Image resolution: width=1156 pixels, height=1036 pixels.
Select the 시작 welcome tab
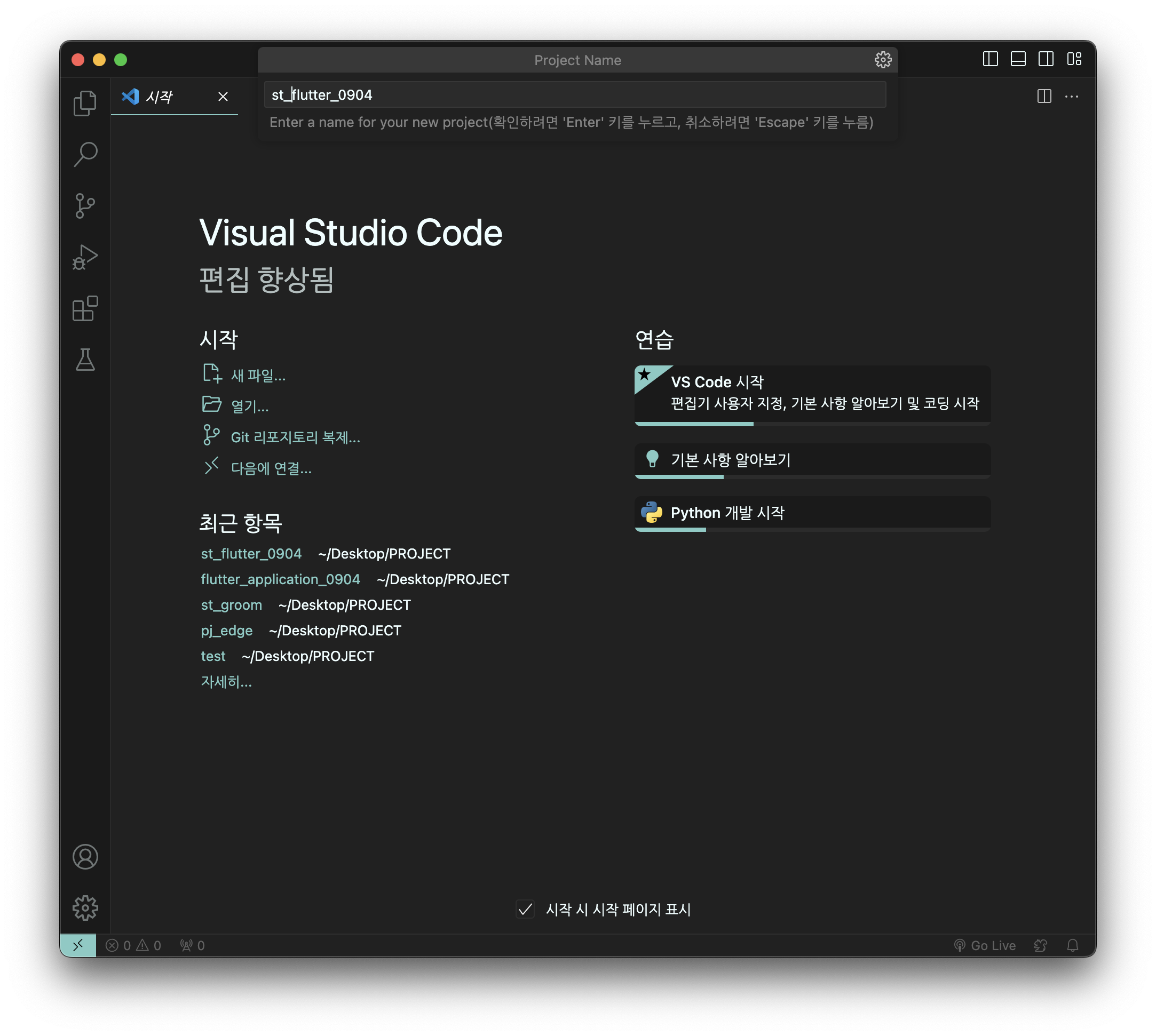tap(160, 97)
